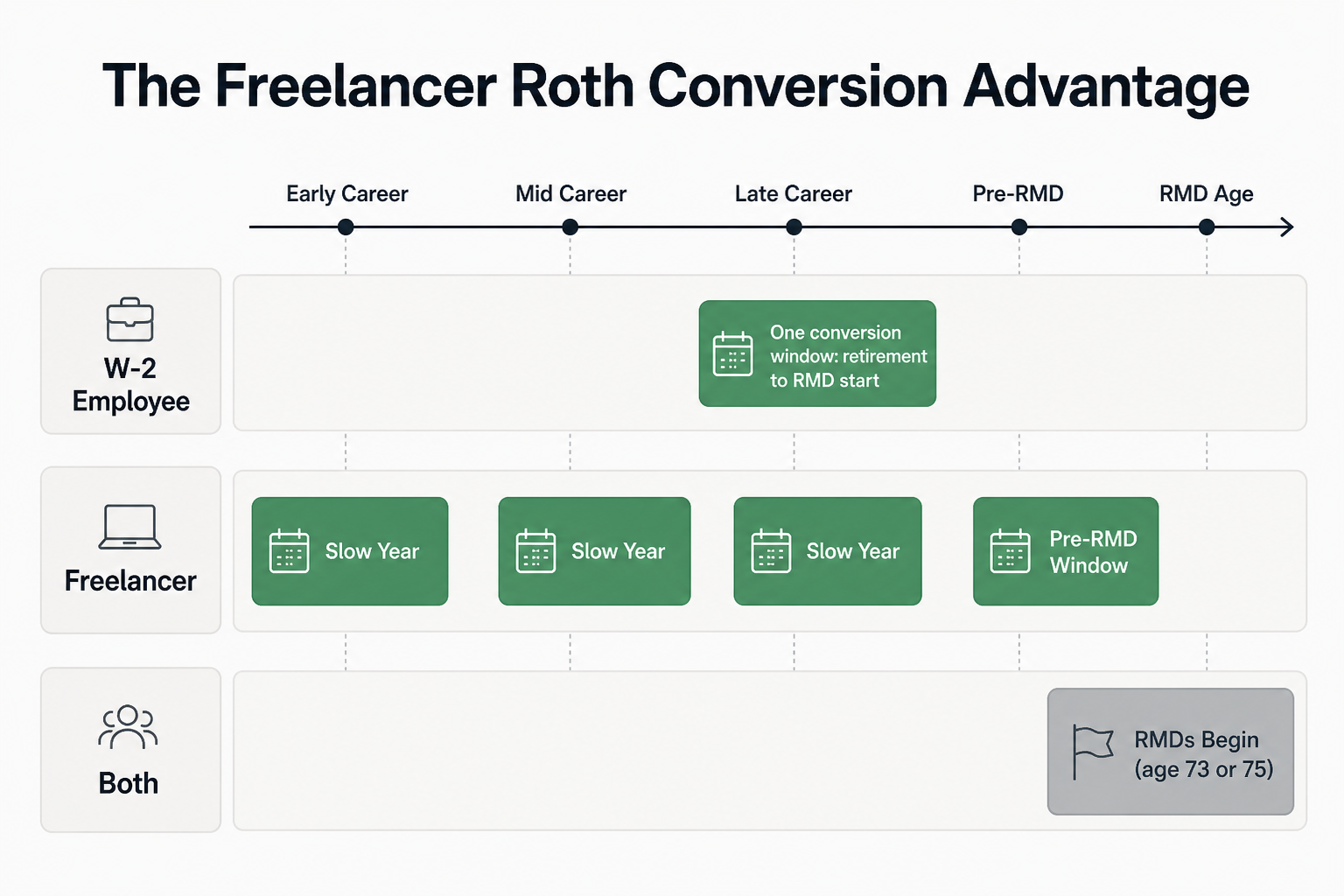Click the "RMD Age" timeline label

pyautogui.click(x=1207, y=194)
